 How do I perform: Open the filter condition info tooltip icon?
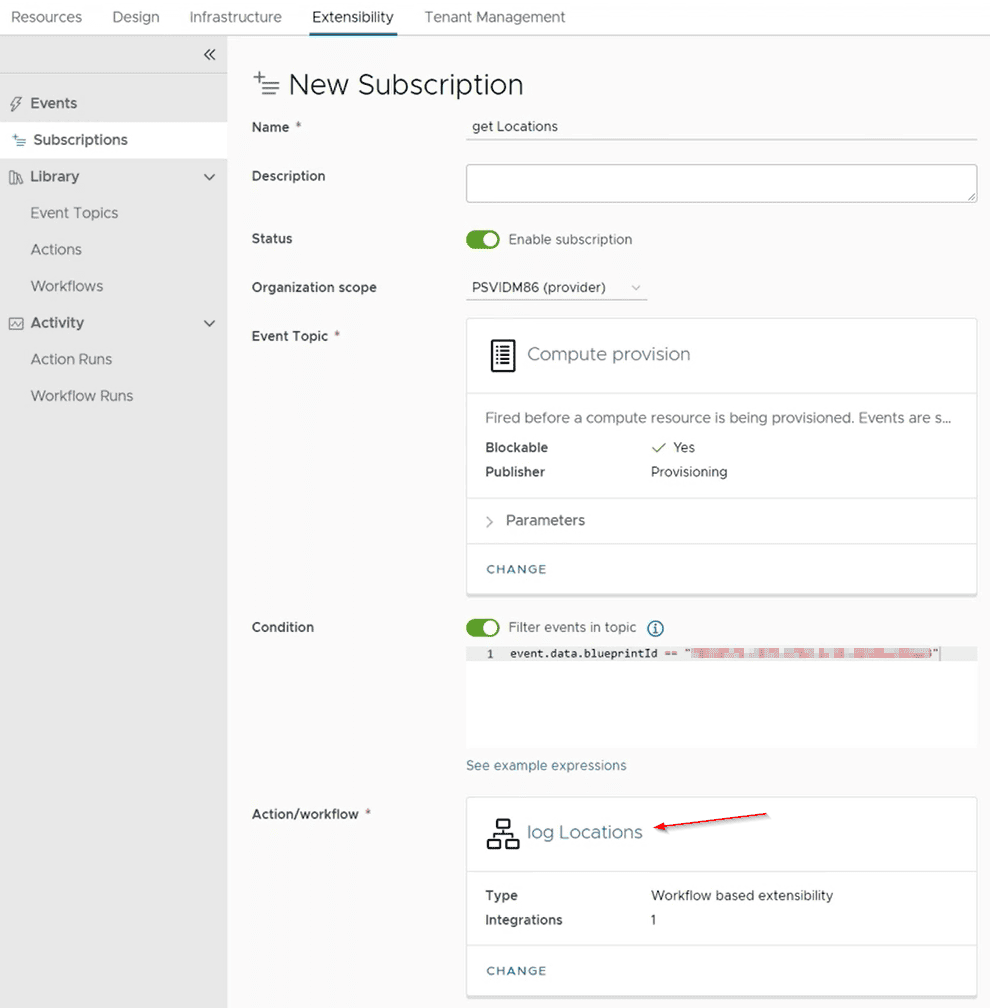point(655,628)
